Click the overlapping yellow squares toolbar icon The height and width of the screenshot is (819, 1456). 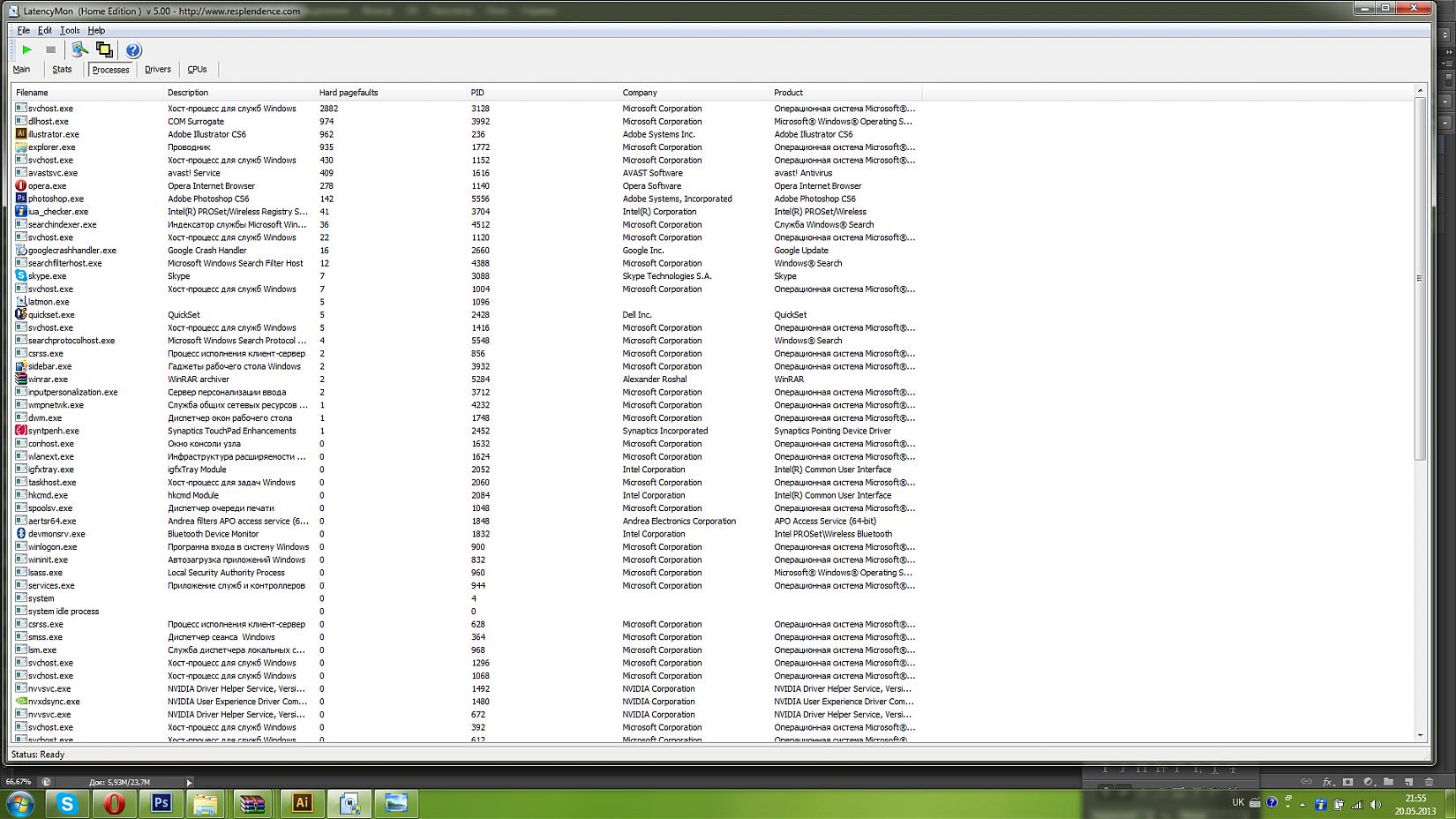point(104,50)
